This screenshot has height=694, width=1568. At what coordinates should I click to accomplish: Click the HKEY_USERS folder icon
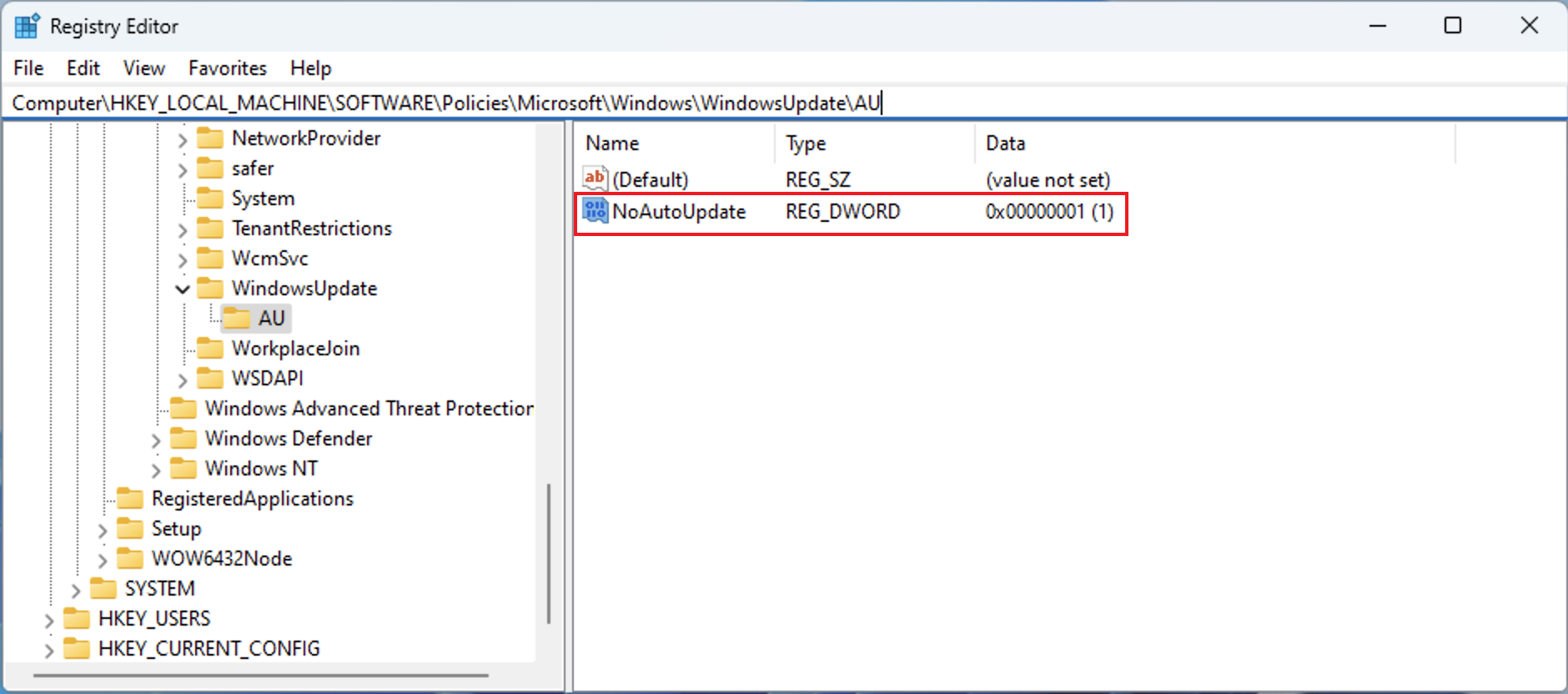click(77, 619)
